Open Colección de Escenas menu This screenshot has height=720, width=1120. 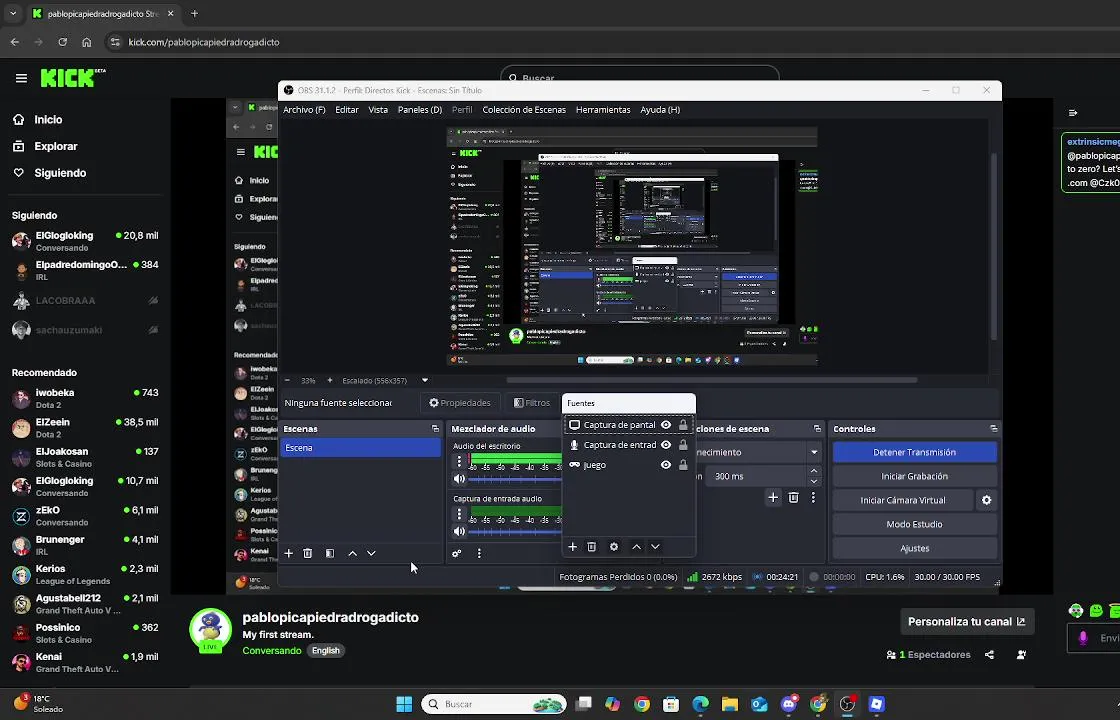[x=524, y=110]
